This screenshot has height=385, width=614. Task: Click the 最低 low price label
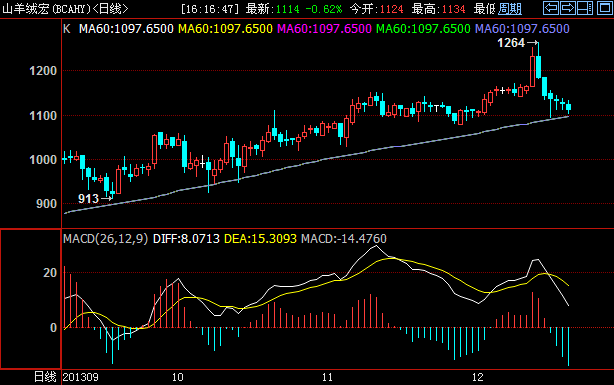[x=484, y=9]
